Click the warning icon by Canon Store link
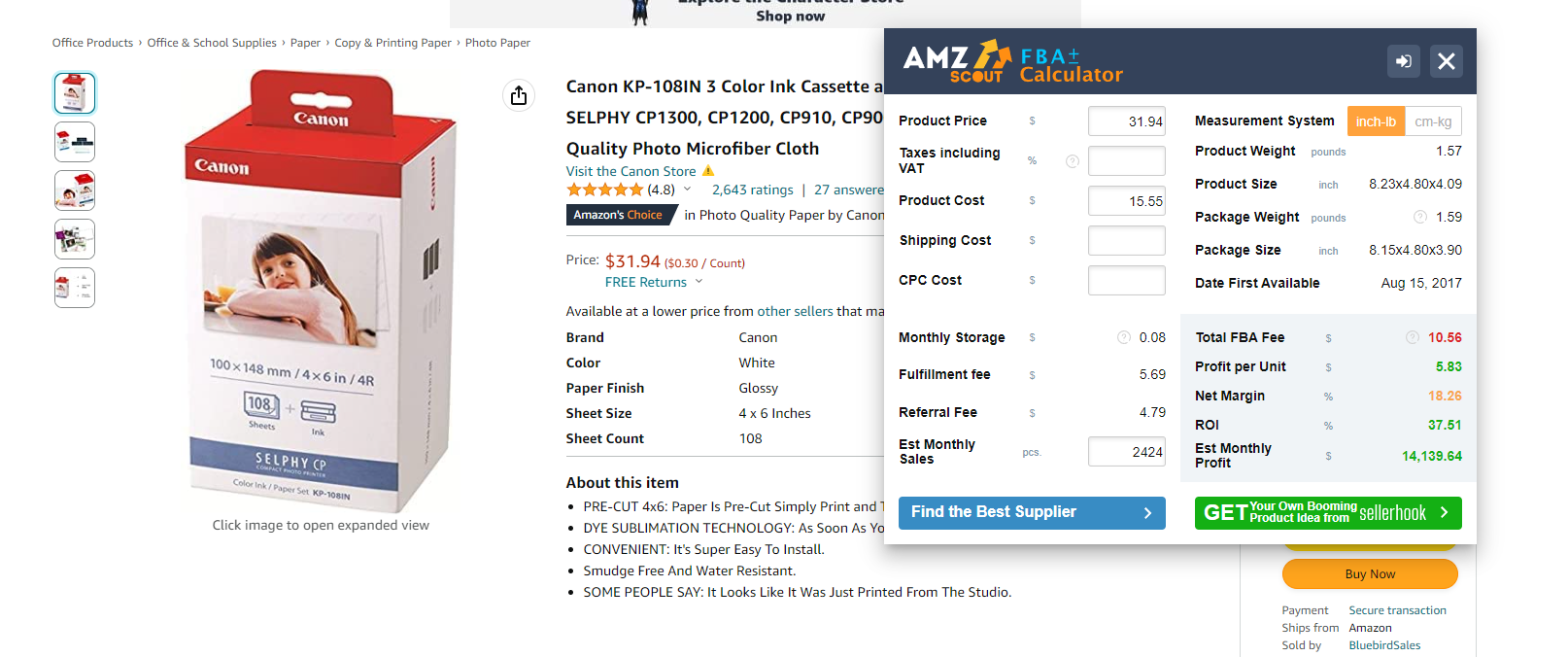 point(708,171)
